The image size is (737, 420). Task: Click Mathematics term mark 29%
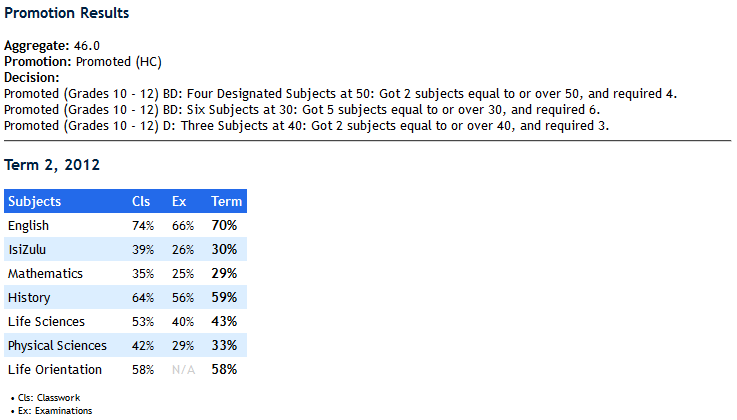tap(224, 274)
